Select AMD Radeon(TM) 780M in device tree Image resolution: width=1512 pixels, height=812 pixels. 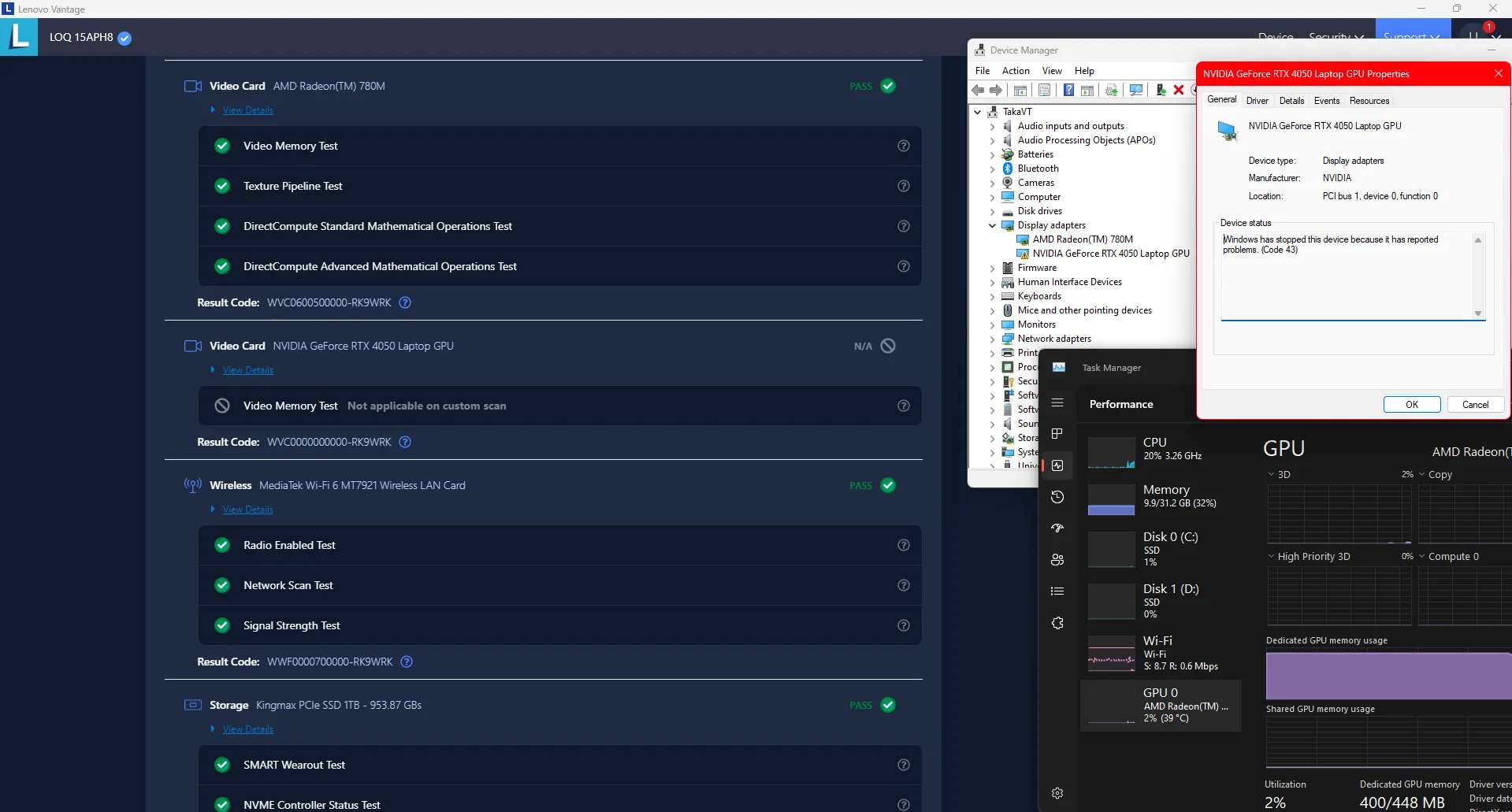(1083, 239)
